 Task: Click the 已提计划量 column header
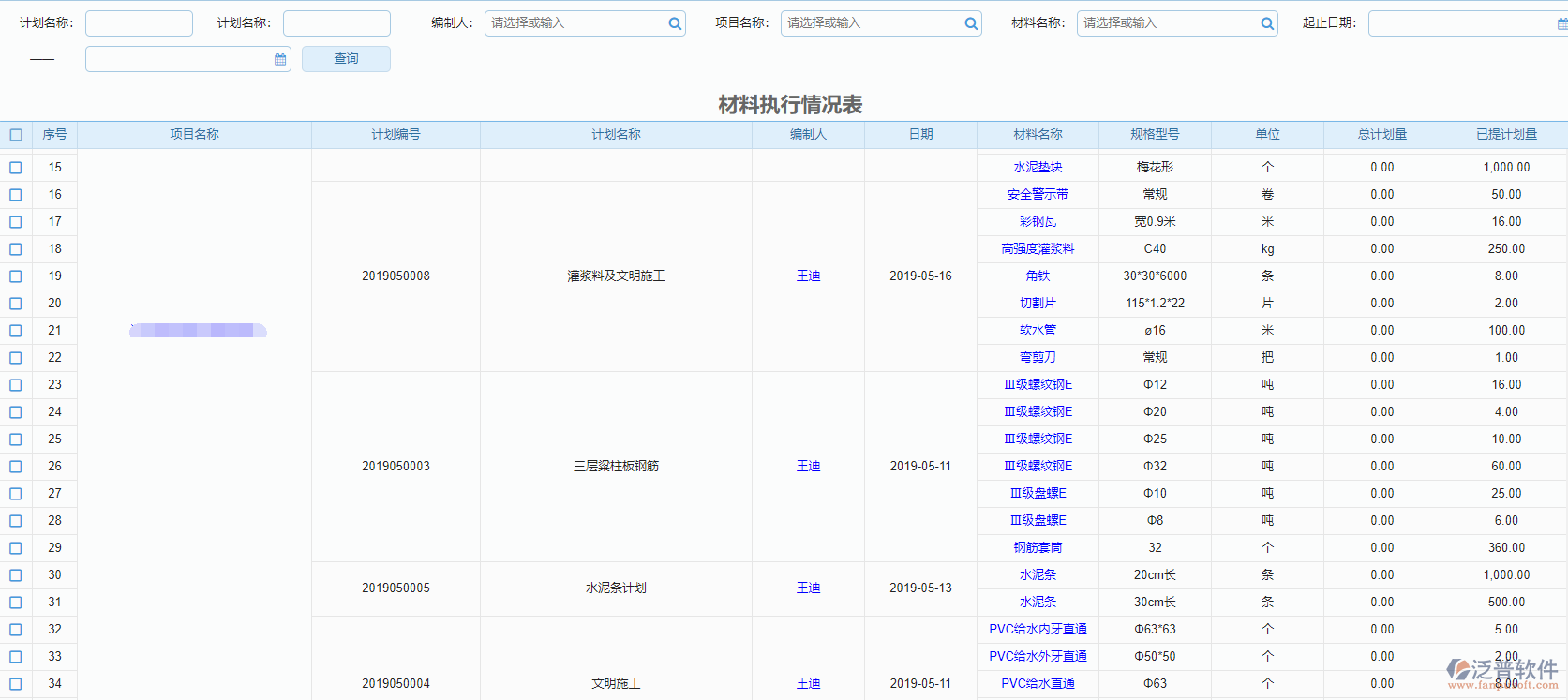point(1506,135)
